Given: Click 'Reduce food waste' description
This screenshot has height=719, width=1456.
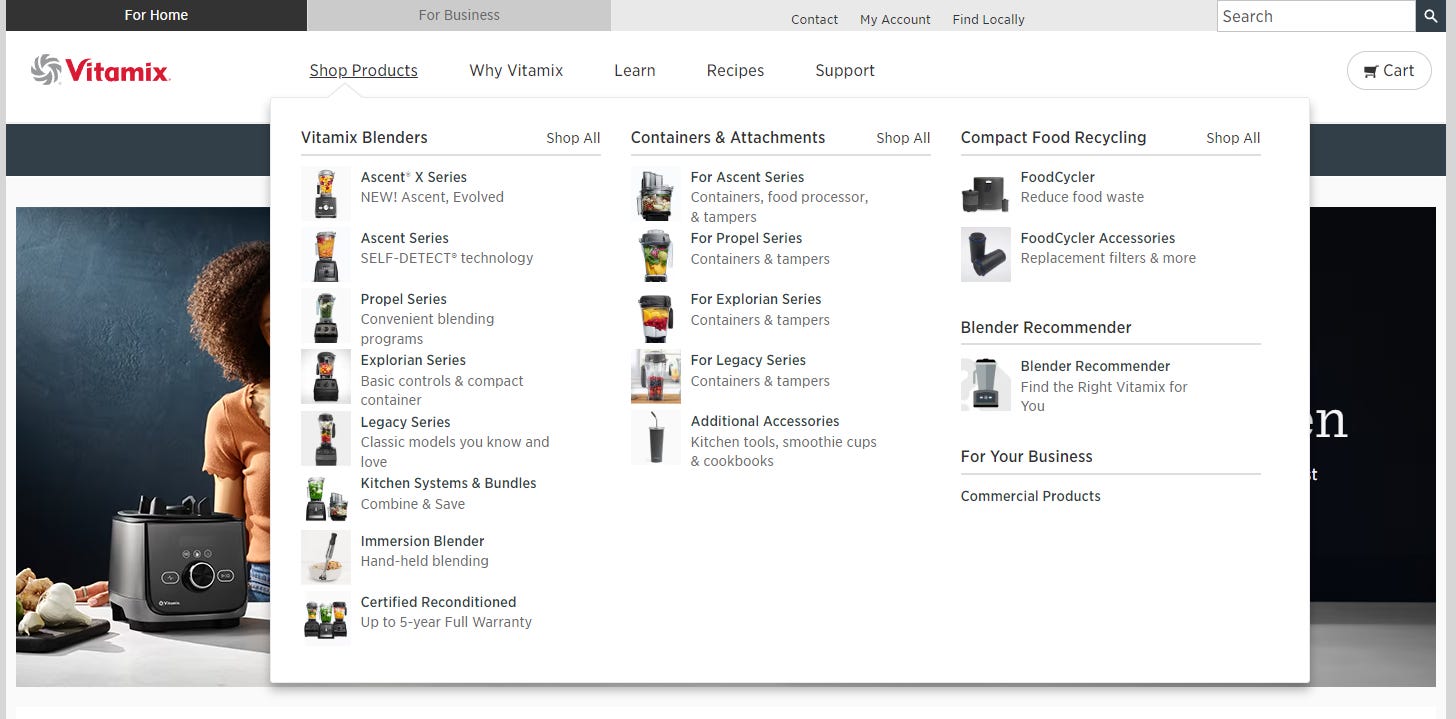Looking at the screenshot, I should click(x=1082, y=197).
